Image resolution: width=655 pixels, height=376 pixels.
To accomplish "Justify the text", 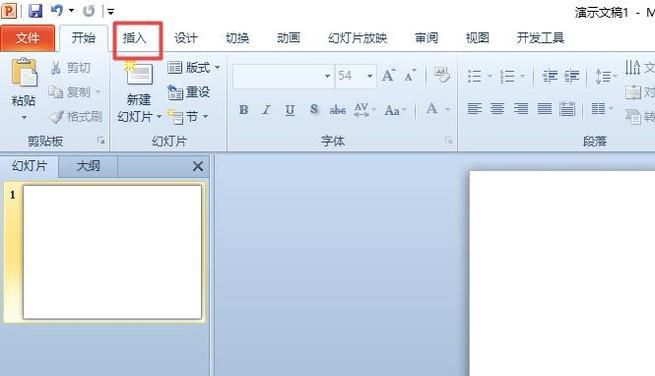I will pos(544,109).
